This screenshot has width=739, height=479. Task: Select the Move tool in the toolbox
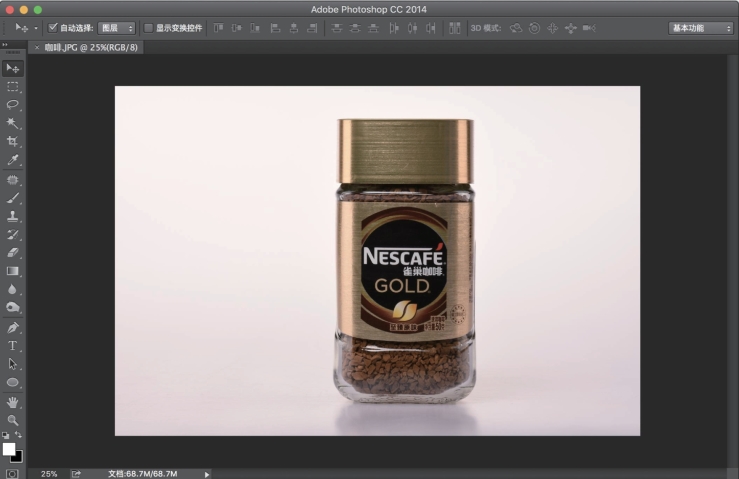coord(13,69)
